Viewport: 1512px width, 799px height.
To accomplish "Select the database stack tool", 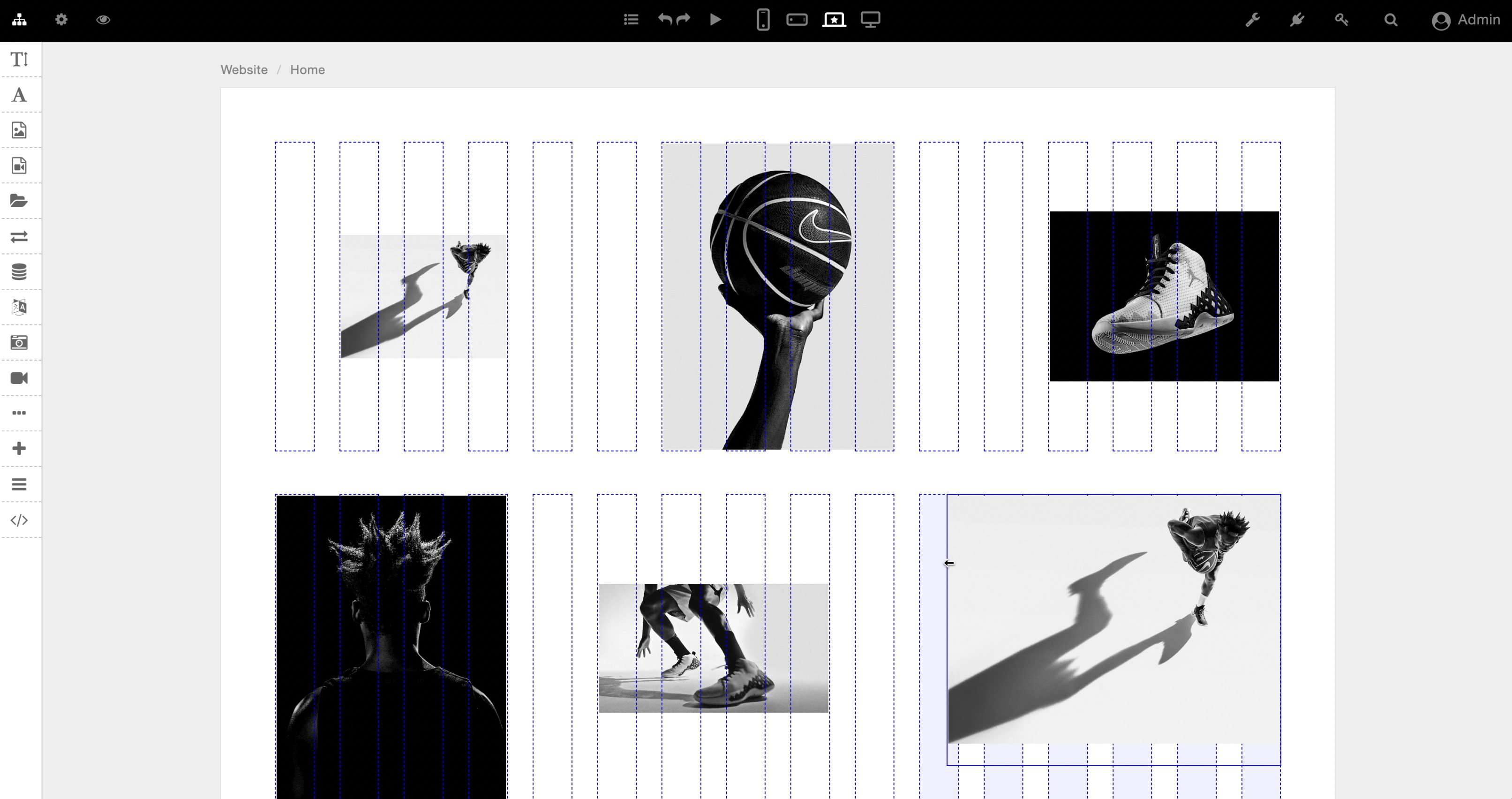I will pyautogui.click(x=19, y=272).
